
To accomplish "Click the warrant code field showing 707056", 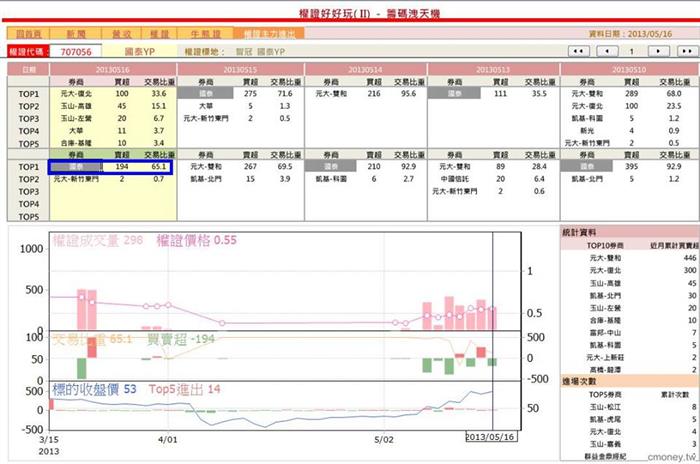I will pos(76,52).
